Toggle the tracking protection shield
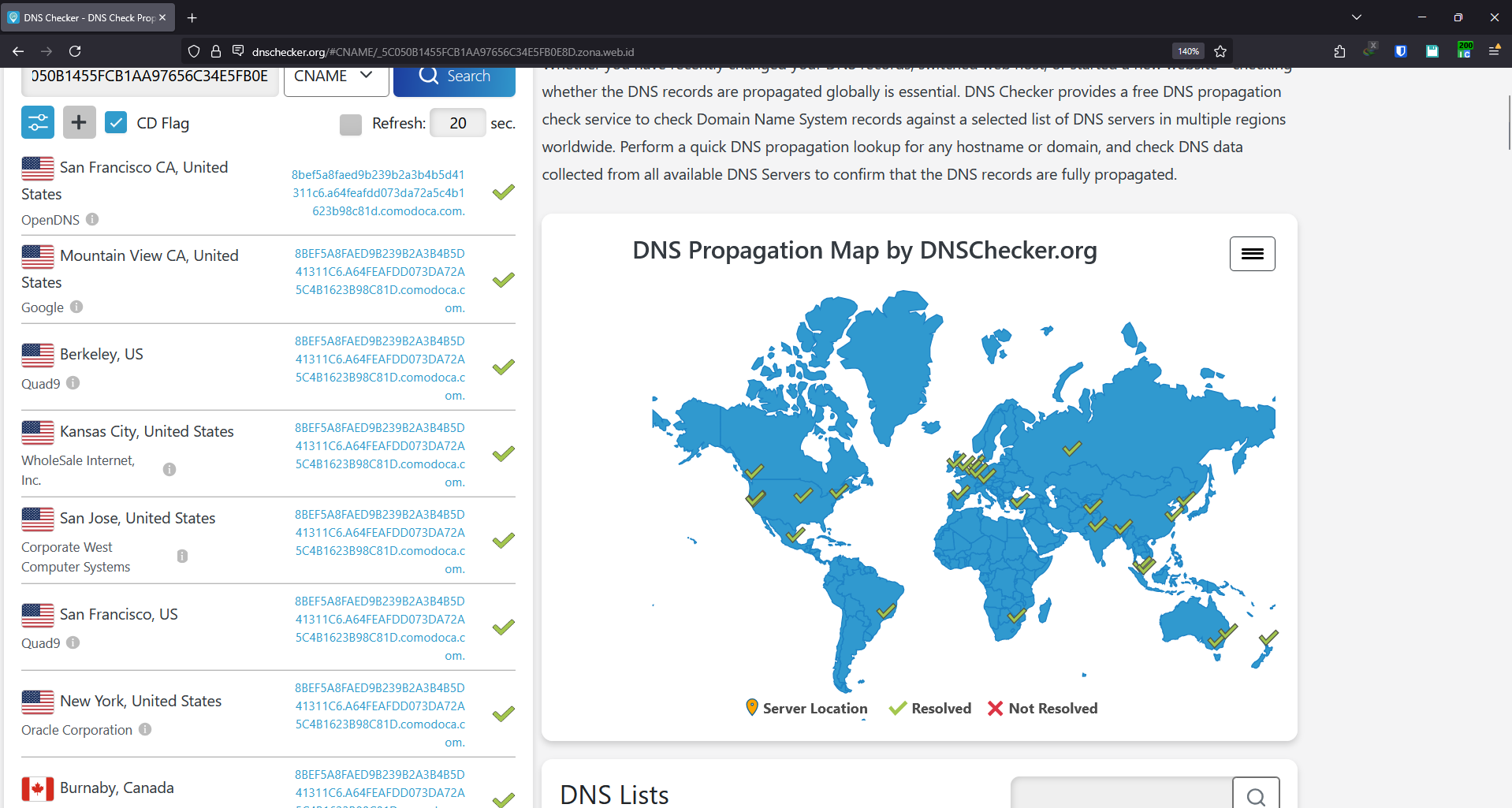This screenshot has height=808, width=1512. (x=193, y=51)
